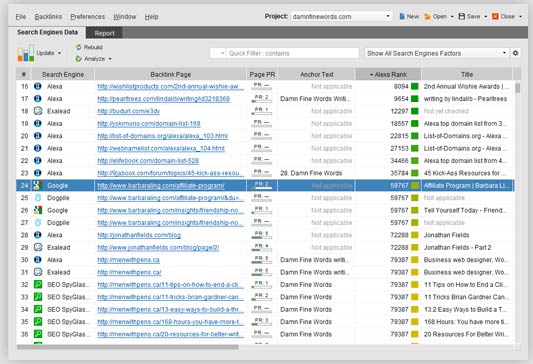
Task: Open the Window menu
Action: point(124,17)
